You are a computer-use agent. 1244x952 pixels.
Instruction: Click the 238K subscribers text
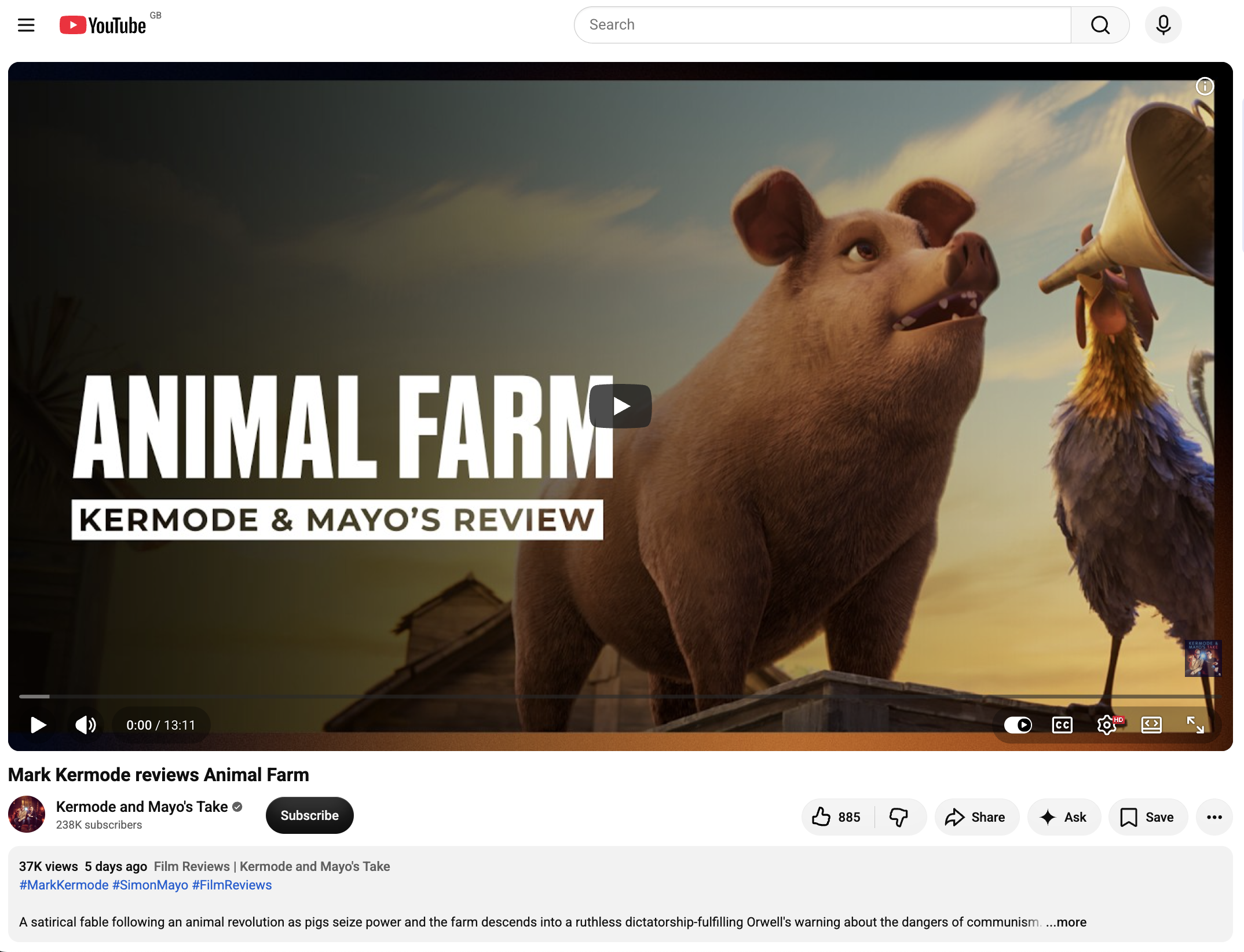[99, 825]
